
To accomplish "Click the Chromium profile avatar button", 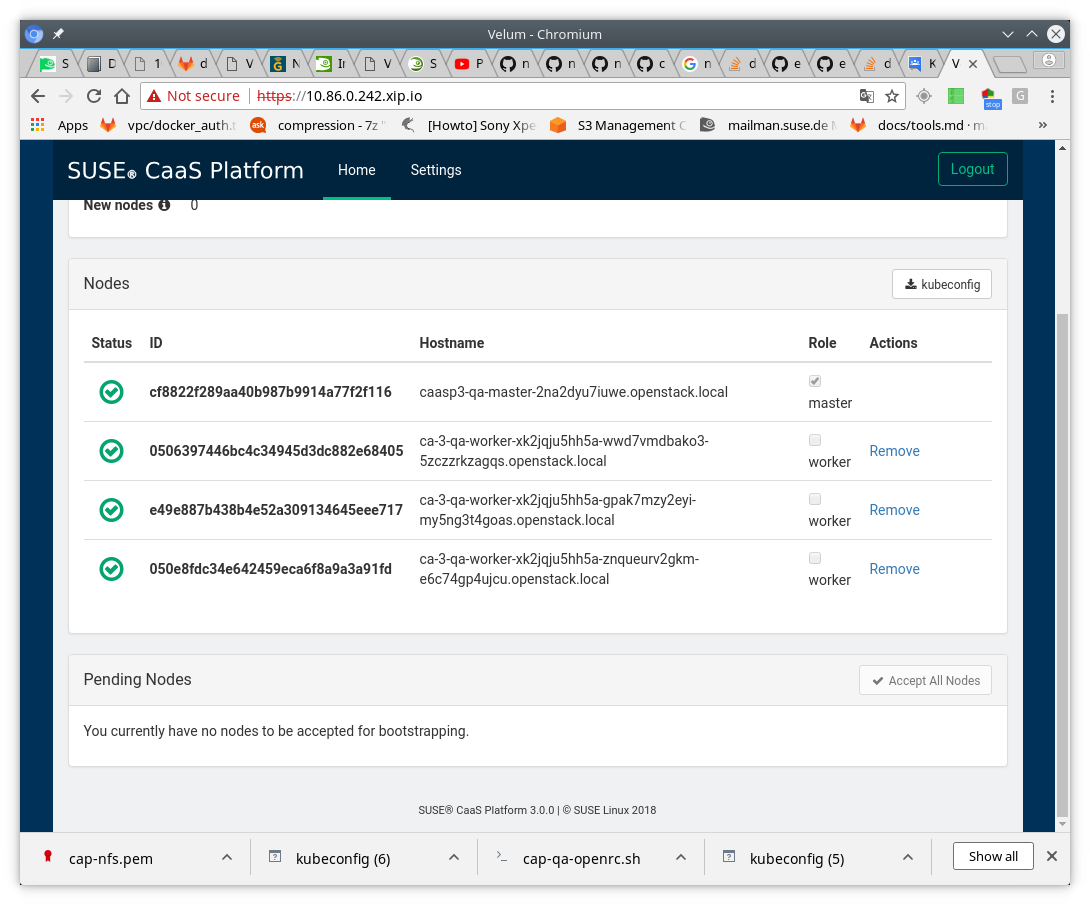I will tap(1049, 60).
